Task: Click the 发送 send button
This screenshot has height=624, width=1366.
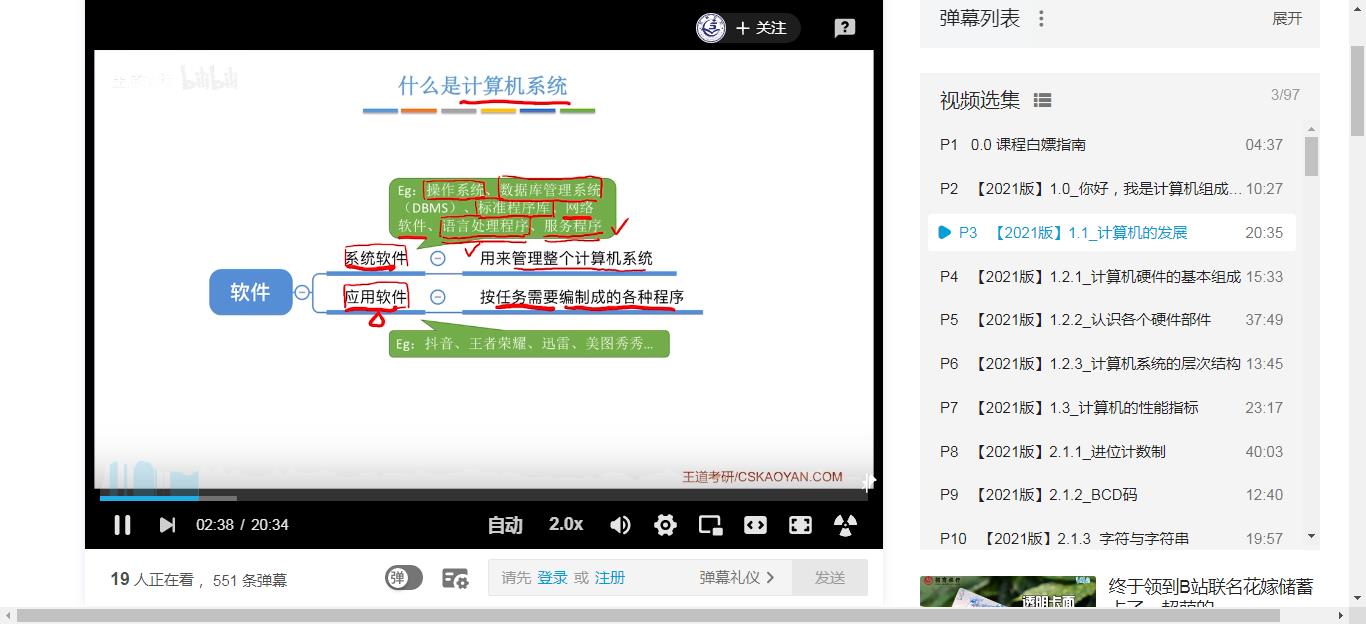Action: click(x=830, y=578)
